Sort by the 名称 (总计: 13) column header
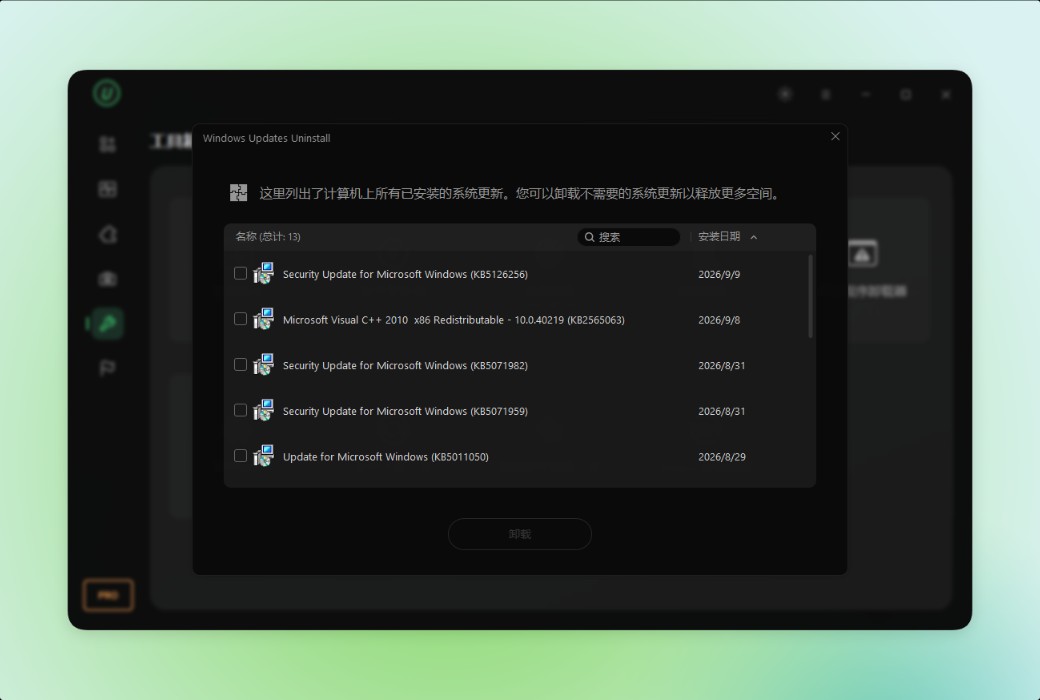This screenshot has height=700, width=1040. (x=268, y=237)
